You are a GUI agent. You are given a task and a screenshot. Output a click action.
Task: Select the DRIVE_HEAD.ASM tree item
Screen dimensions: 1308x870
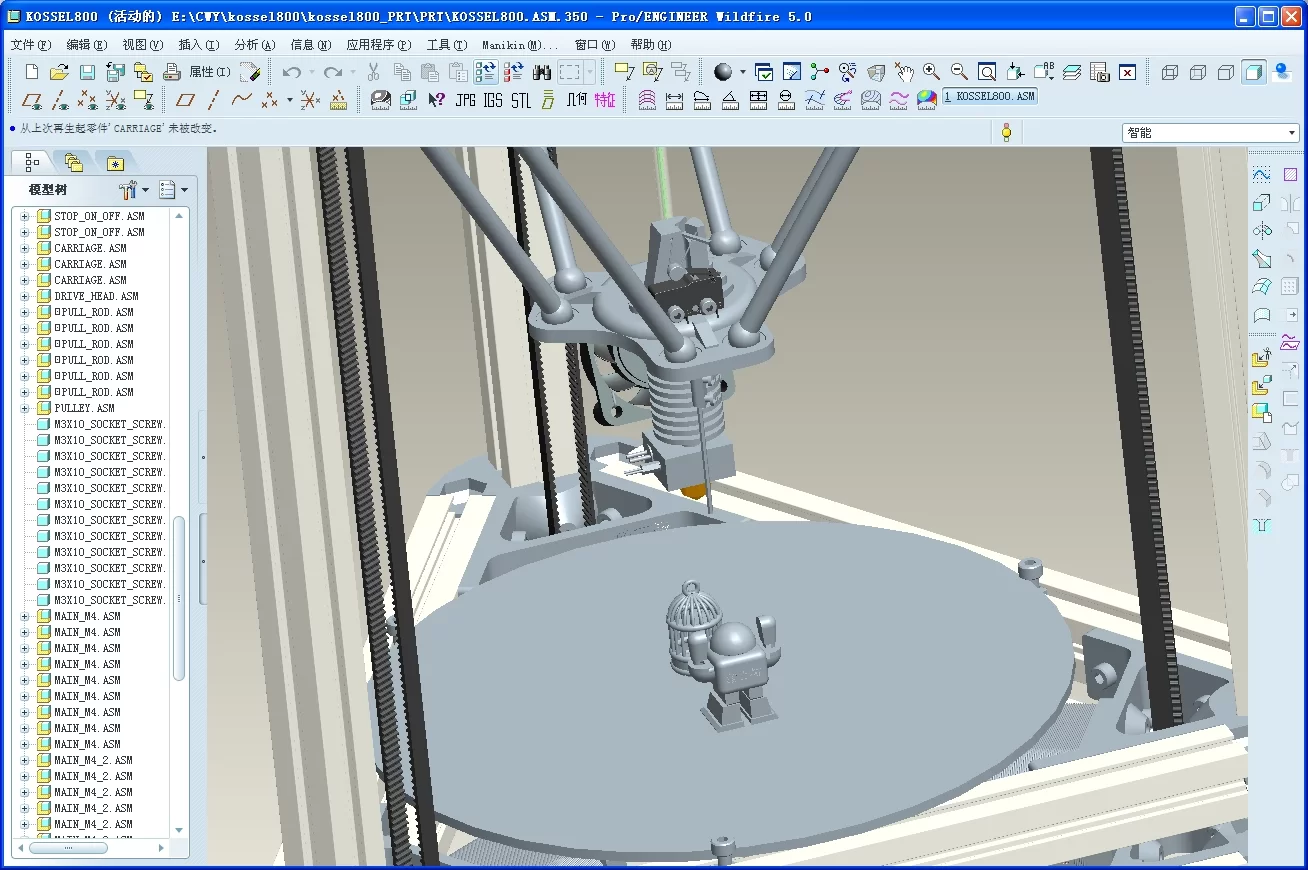point(96,296)
